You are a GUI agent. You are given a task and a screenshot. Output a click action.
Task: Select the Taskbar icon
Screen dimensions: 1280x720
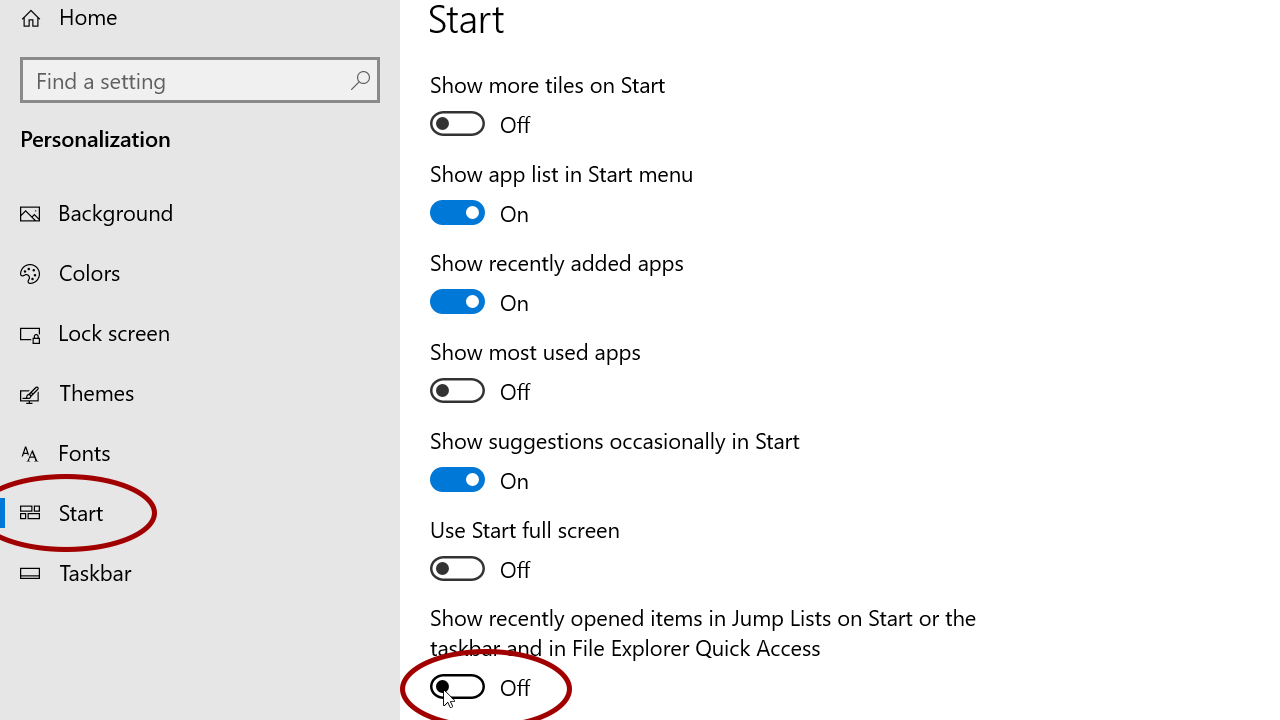click(x=29, y=572)
